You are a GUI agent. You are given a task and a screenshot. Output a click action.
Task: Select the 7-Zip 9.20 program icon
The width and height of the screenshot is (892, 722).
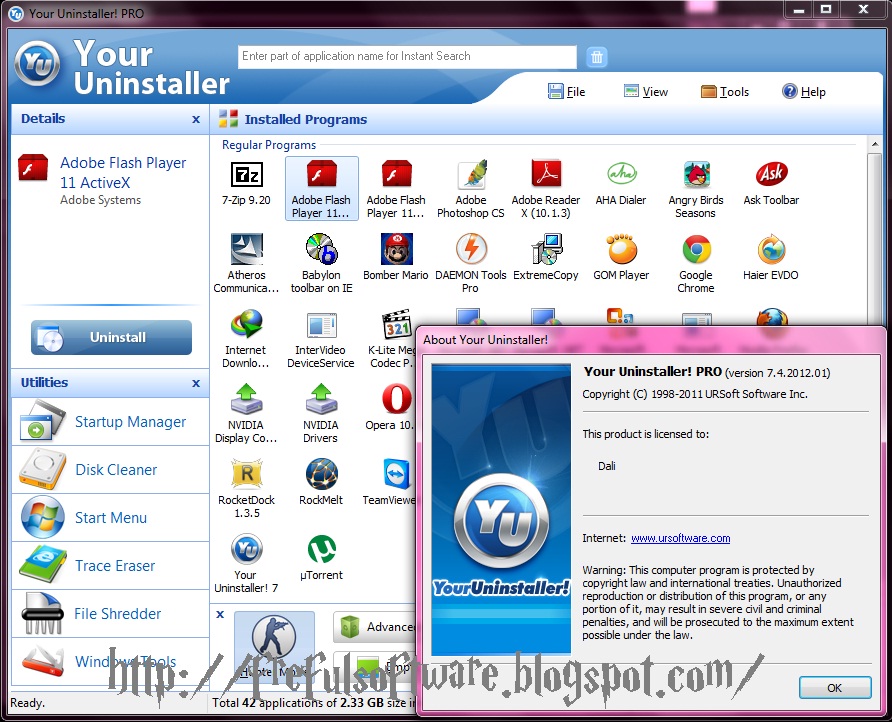click(246, 175)
